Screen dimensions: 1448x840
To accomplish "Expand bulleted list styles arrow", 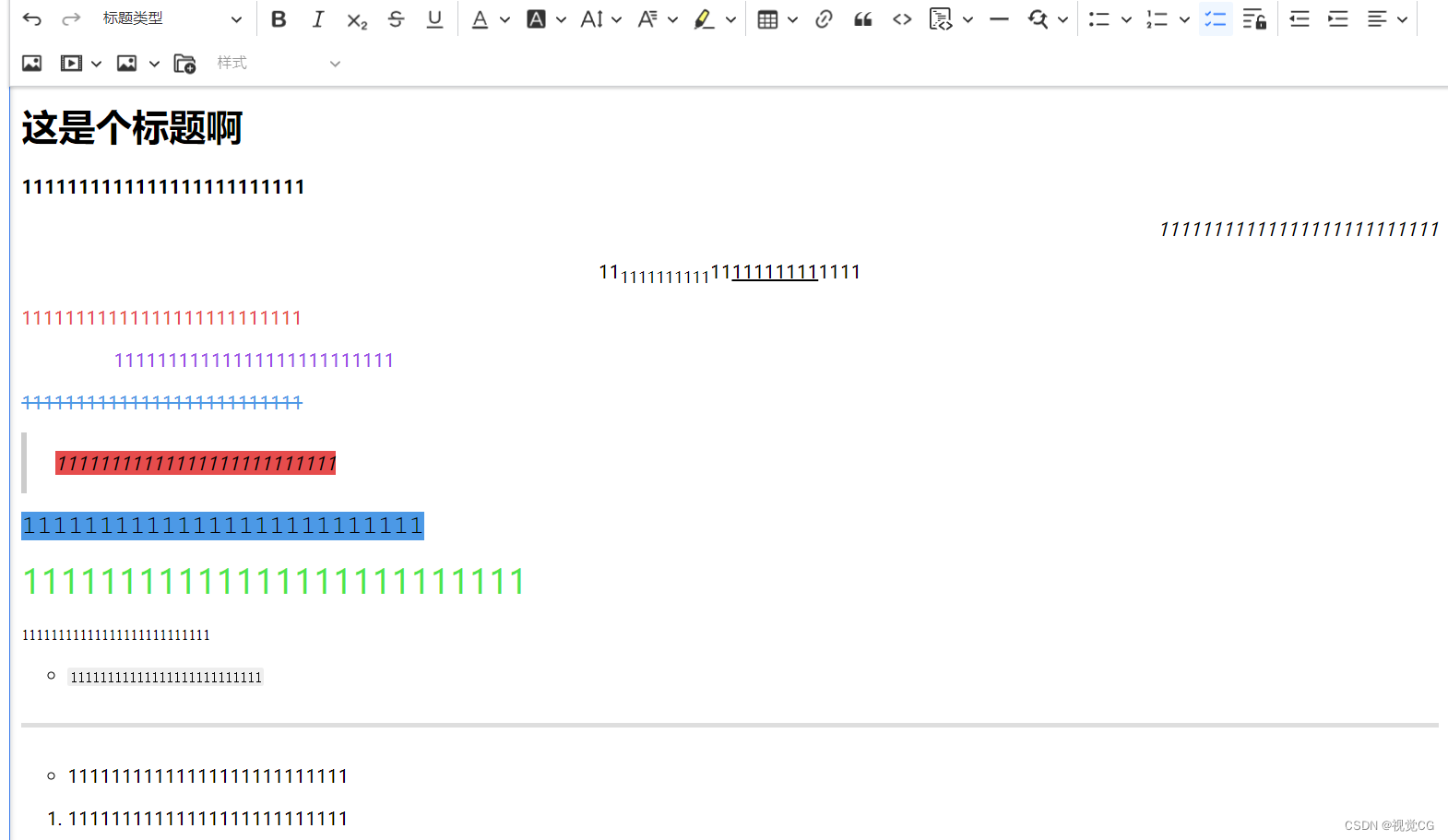I will 1126,19.
